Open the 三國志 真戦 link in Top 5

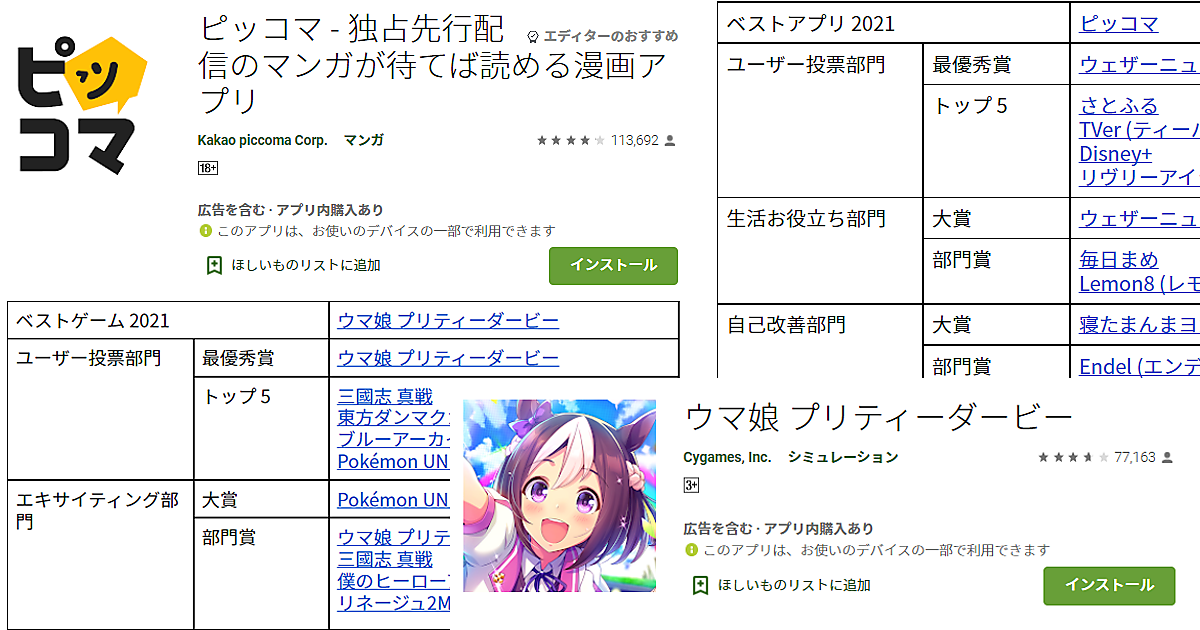[x=385, y=396]
